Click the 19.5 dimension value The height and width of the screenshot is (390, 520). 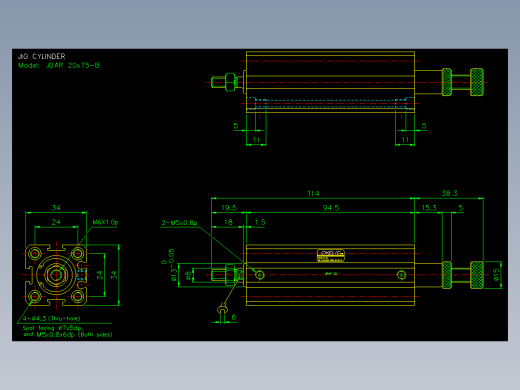(x=229, y=208)
